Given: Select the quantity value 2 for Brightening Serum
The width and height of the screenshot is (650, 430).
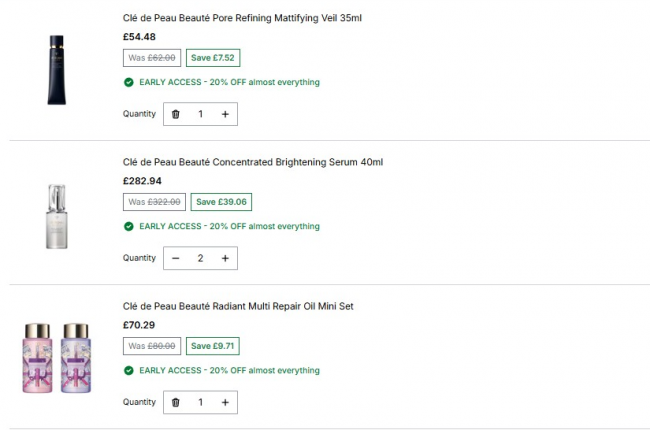Looking at the screenshot, I should pos(200,258).
